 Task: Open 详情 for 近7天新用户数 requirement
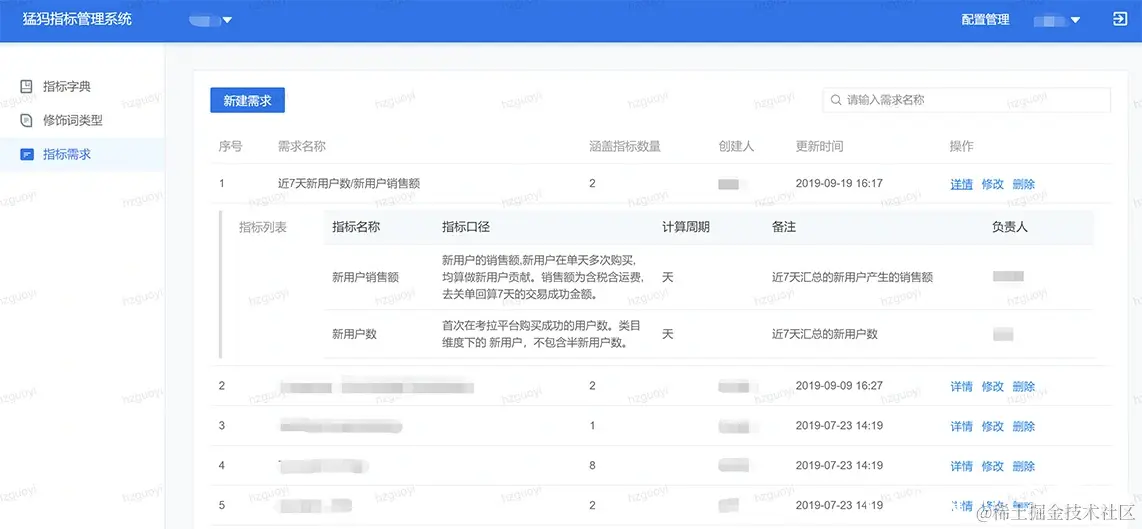coord(961,184)
